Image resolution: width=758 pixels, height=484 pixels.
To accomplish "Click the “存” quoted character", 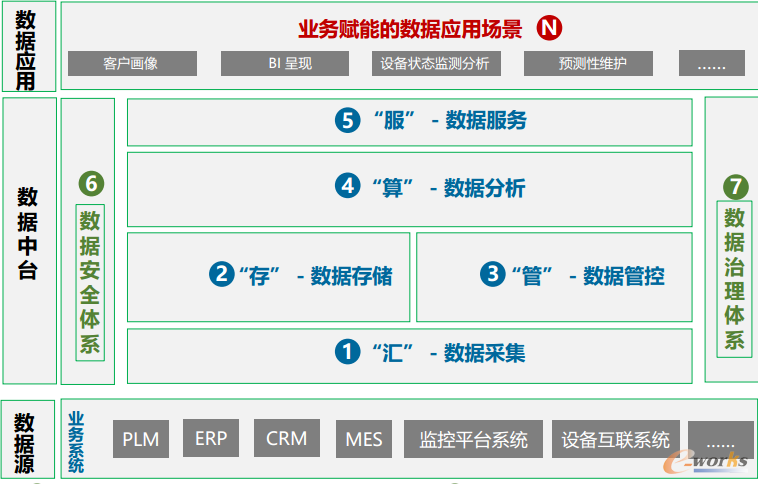I will (x=260, y=277).
